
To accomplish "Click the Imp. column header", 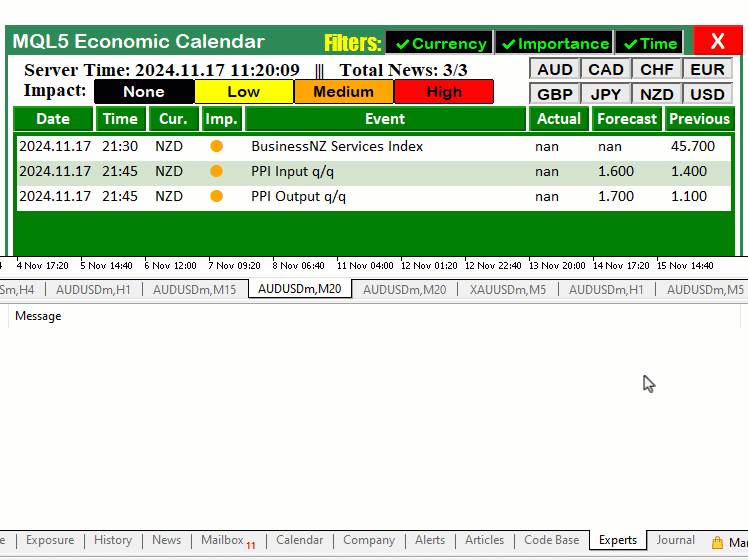I will 222,119.
